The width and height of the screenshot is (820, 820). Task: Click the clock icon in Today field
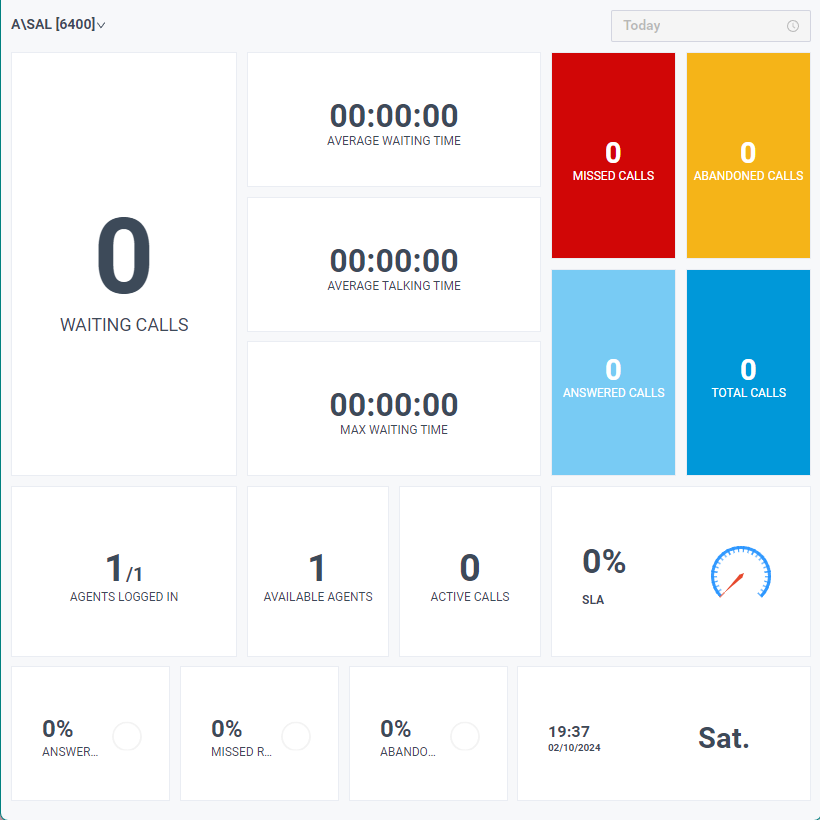(793, 26)
